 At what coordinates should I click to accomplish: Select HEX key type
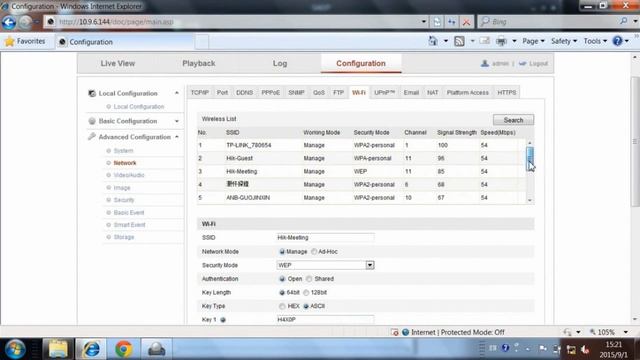(282, 306)
